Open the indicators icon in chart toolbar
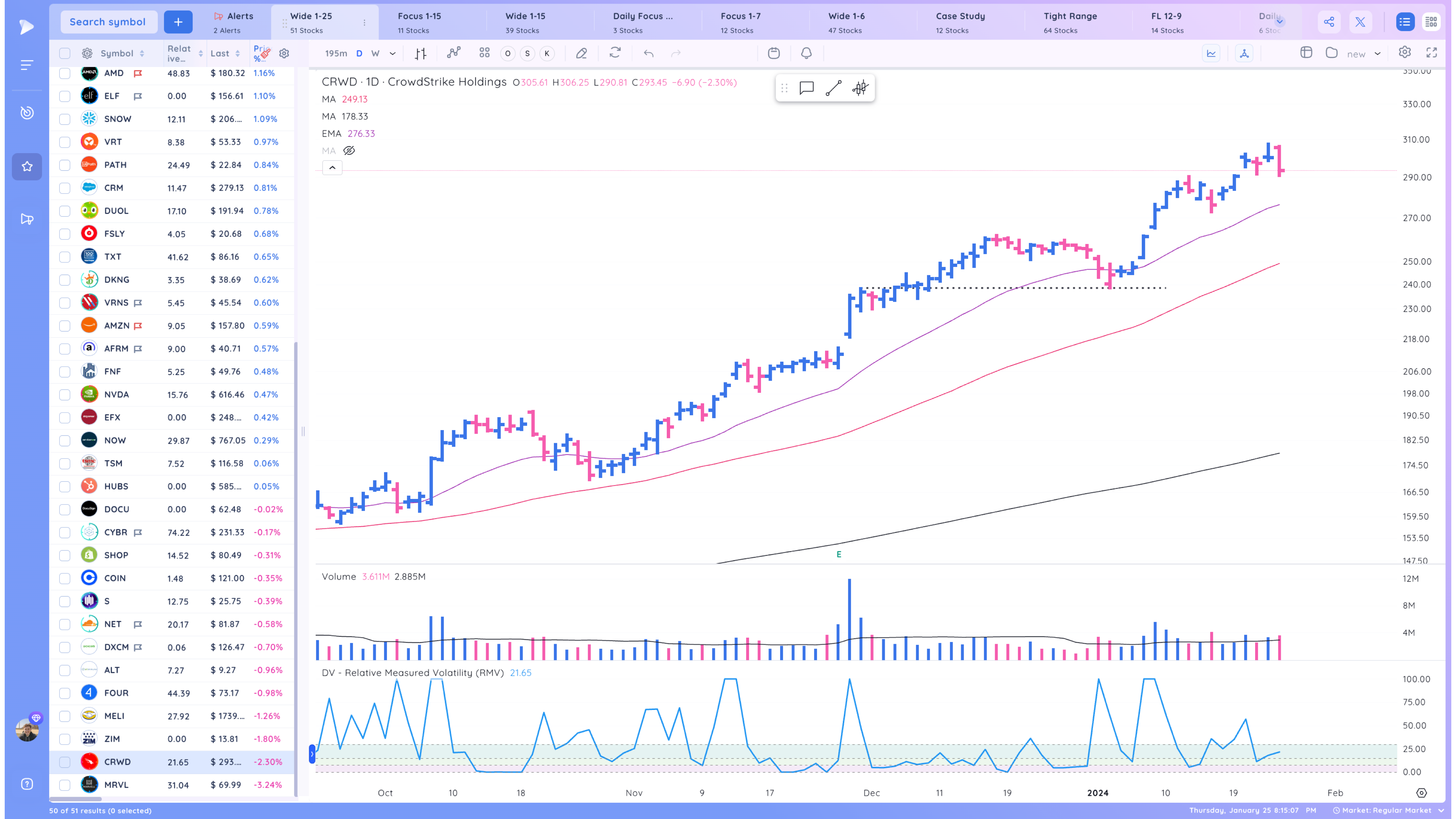Screen dimensions: 1456x819 (453, 53)
